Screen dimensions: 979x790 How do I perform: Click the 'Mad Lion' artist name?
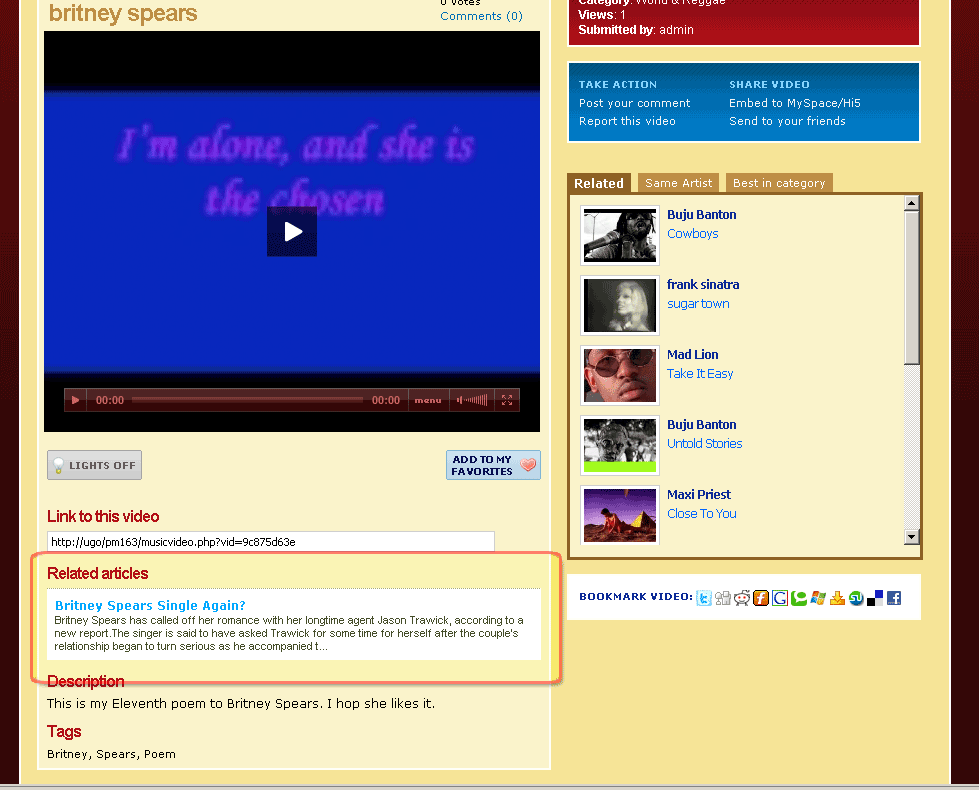coord(692,355)
